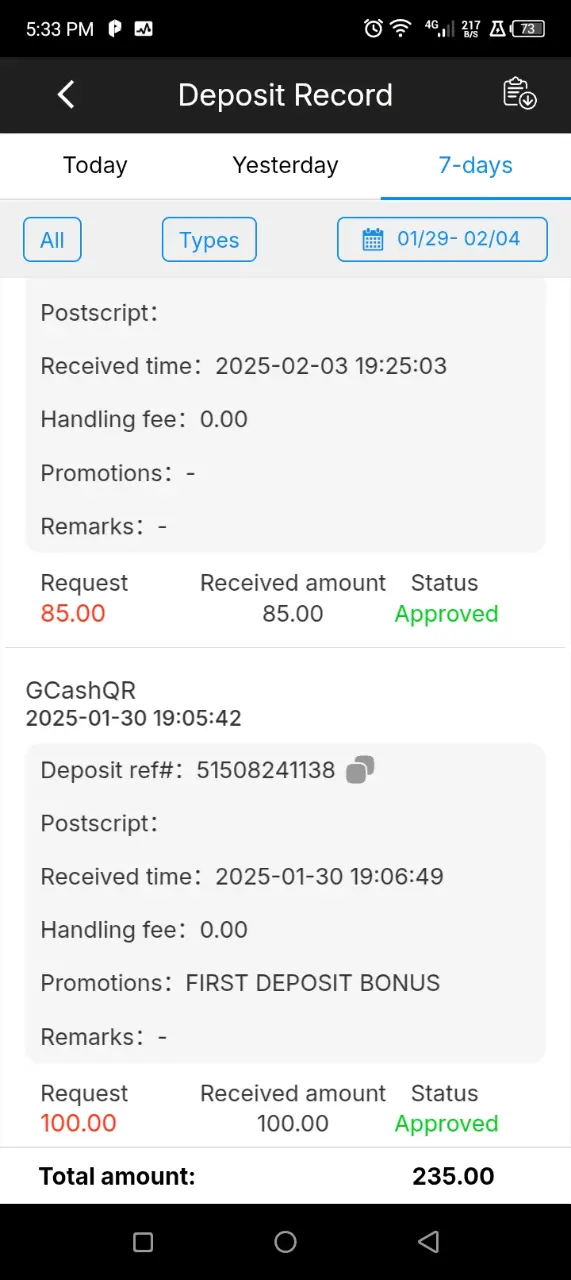The width and height of the screenshot is (571, 1280).
Task: Tap the calendar icon in date range
Action: pos(372,240)
